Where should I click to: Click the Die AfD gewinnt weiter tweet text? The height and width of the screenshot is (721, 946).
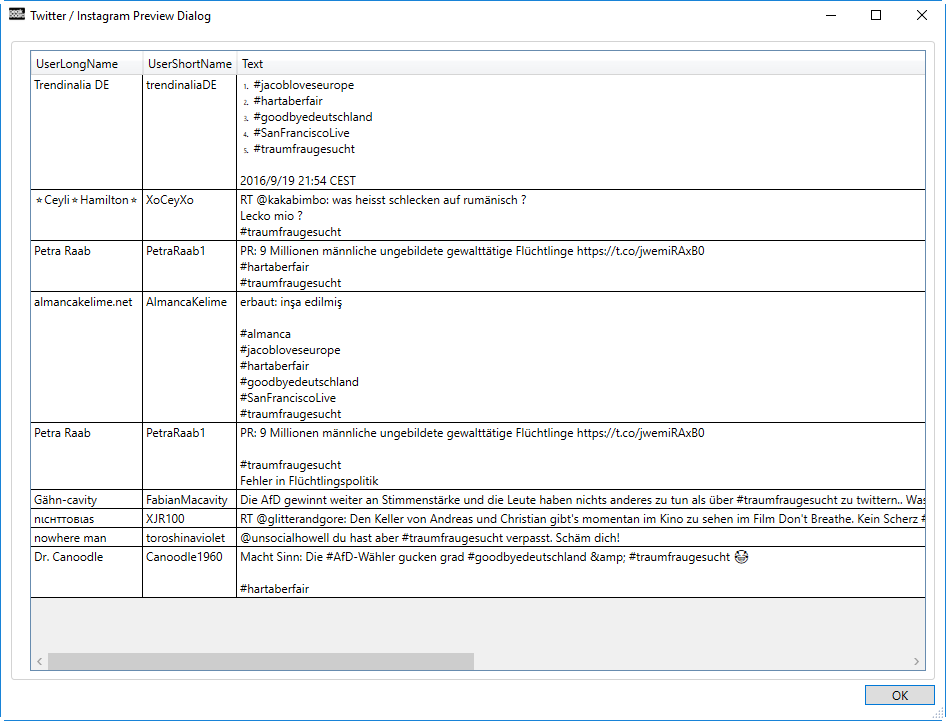pos(582,500)
